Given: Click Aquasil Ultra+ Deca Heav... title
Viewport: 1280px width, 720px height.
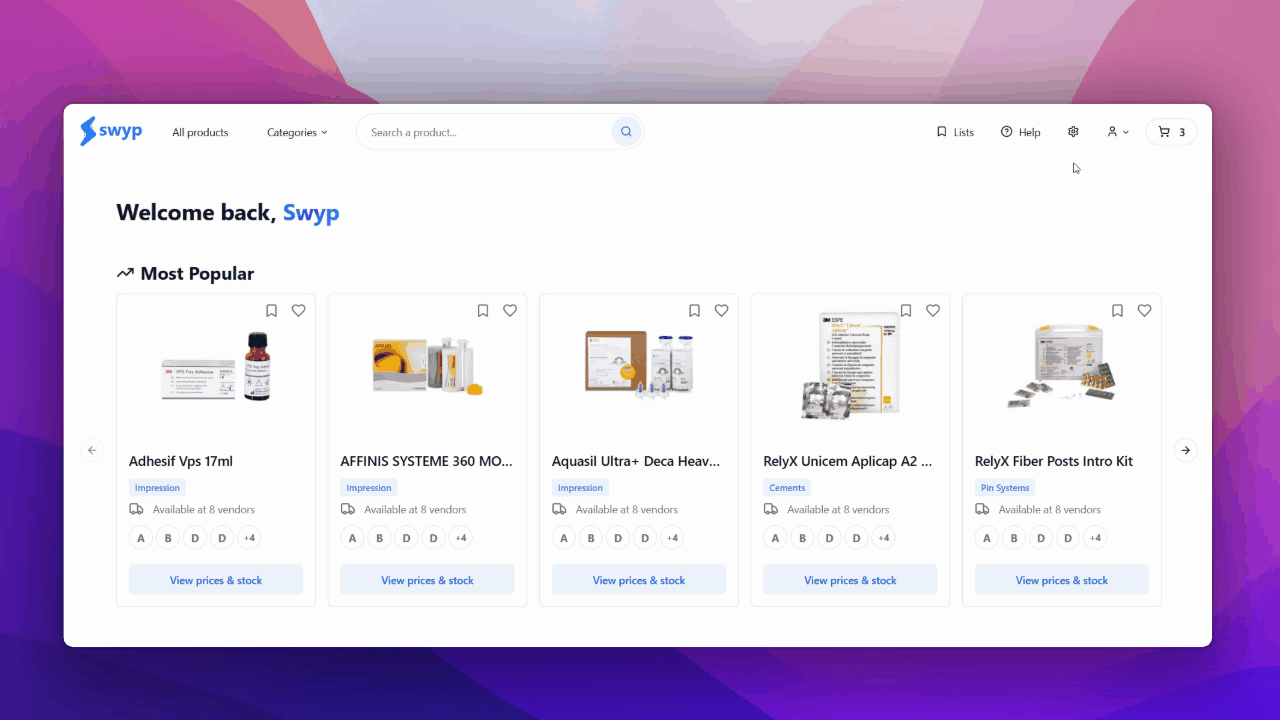Looking at the screenshot, I should [x=636, y=461].
